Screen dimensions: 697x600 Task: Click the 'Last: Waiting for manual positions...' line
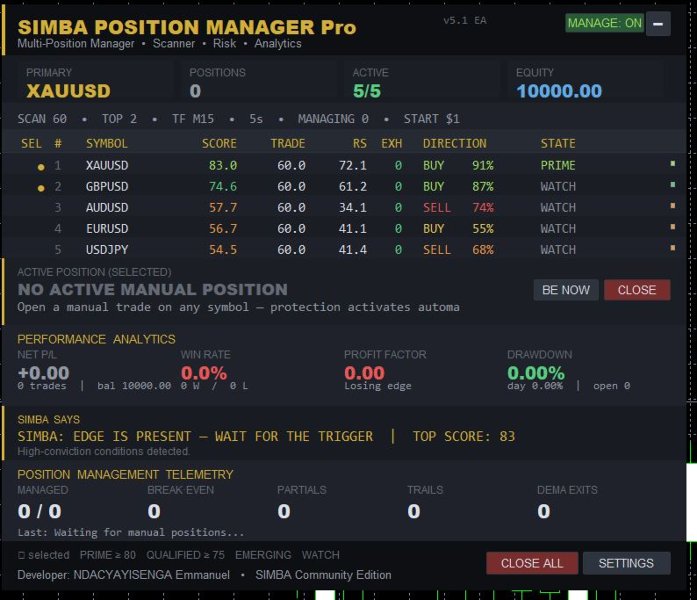point(131,532)
